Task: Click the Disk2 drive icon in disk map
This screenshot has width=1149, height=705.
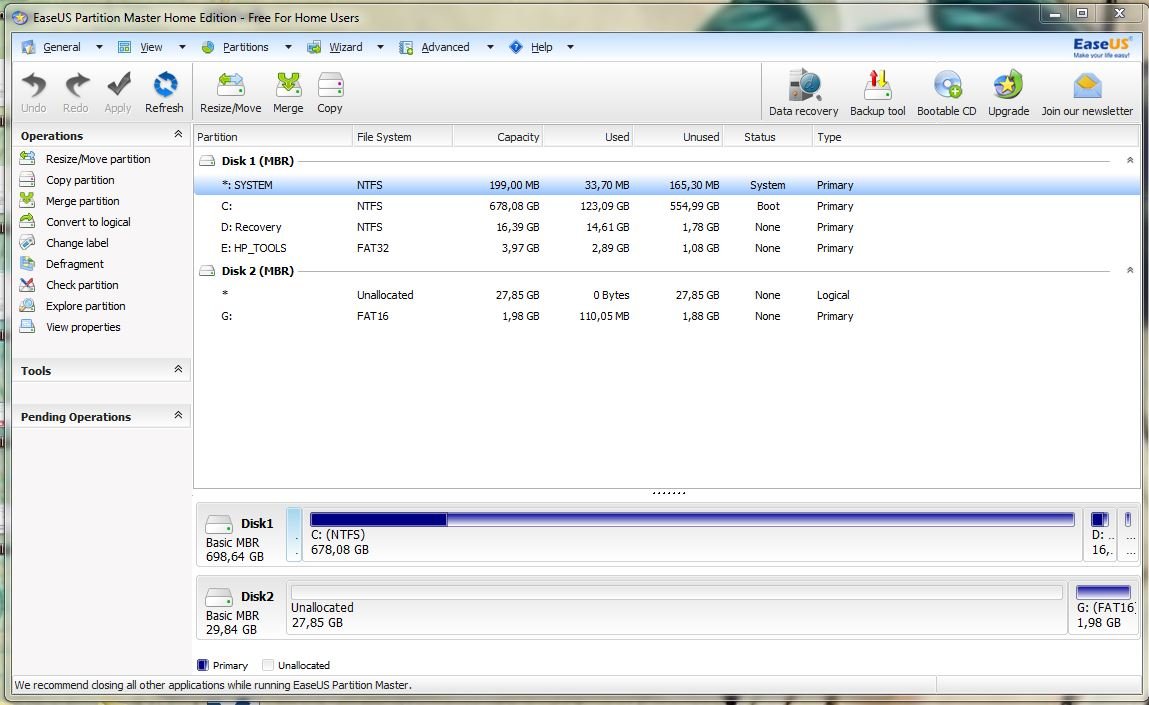Action: (218, 597)
